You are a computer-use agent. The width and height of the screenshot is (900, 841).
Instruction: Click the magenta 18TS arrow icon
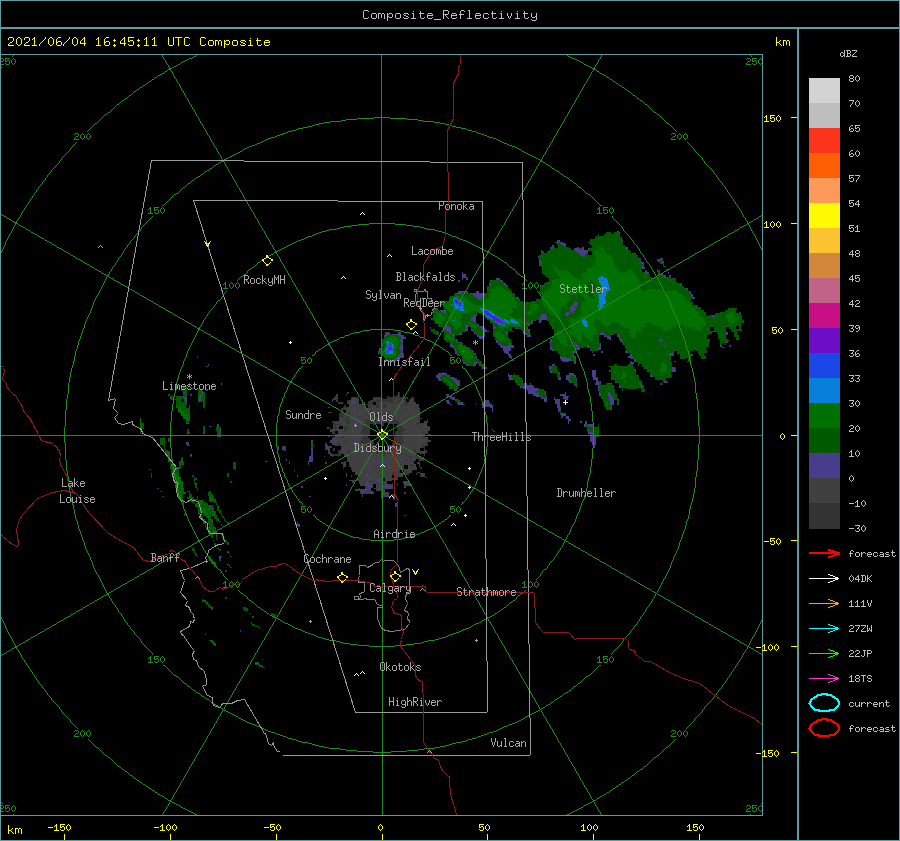click(824, 679)
